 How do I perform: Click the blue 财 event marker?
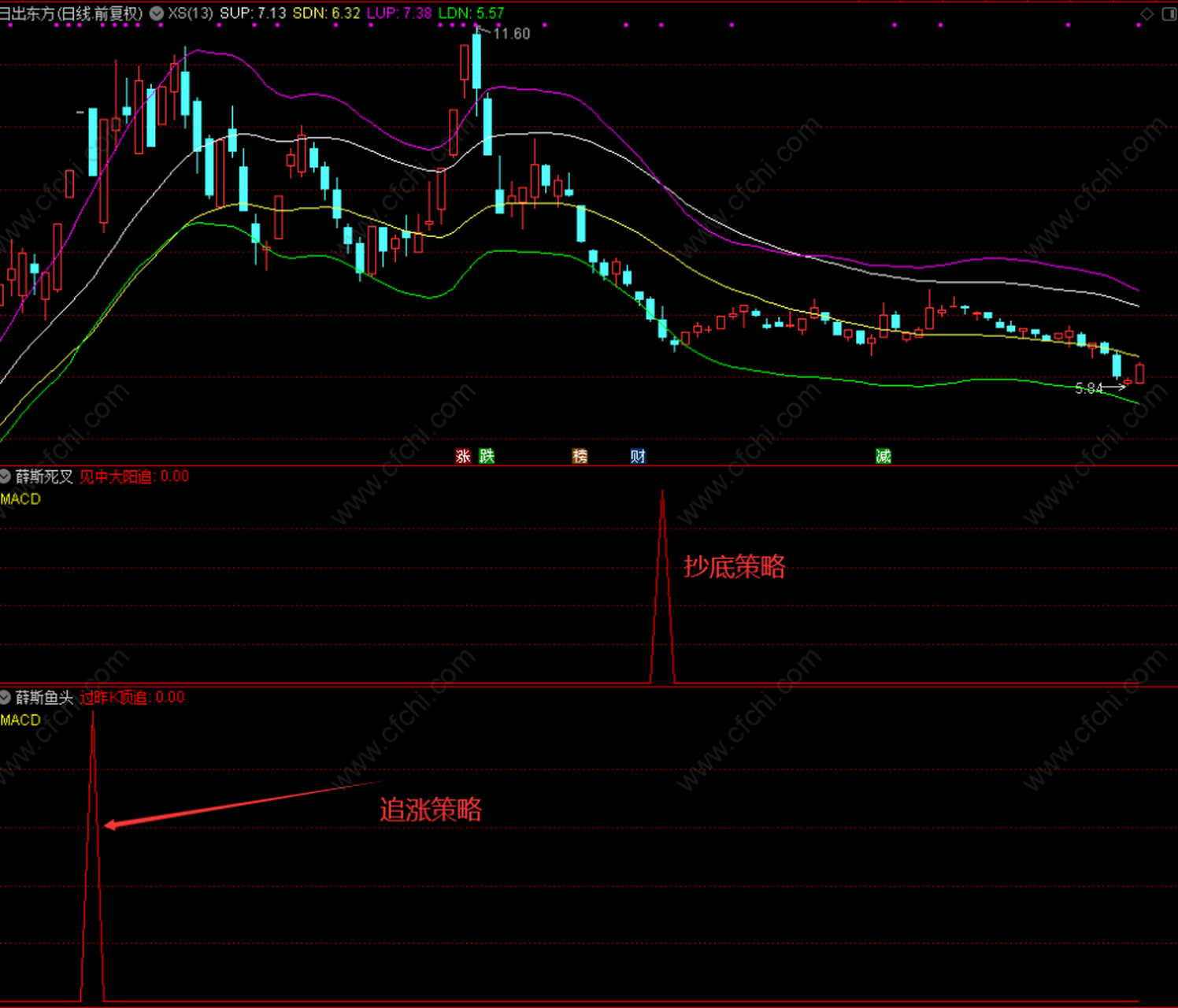tap(638, 456)
